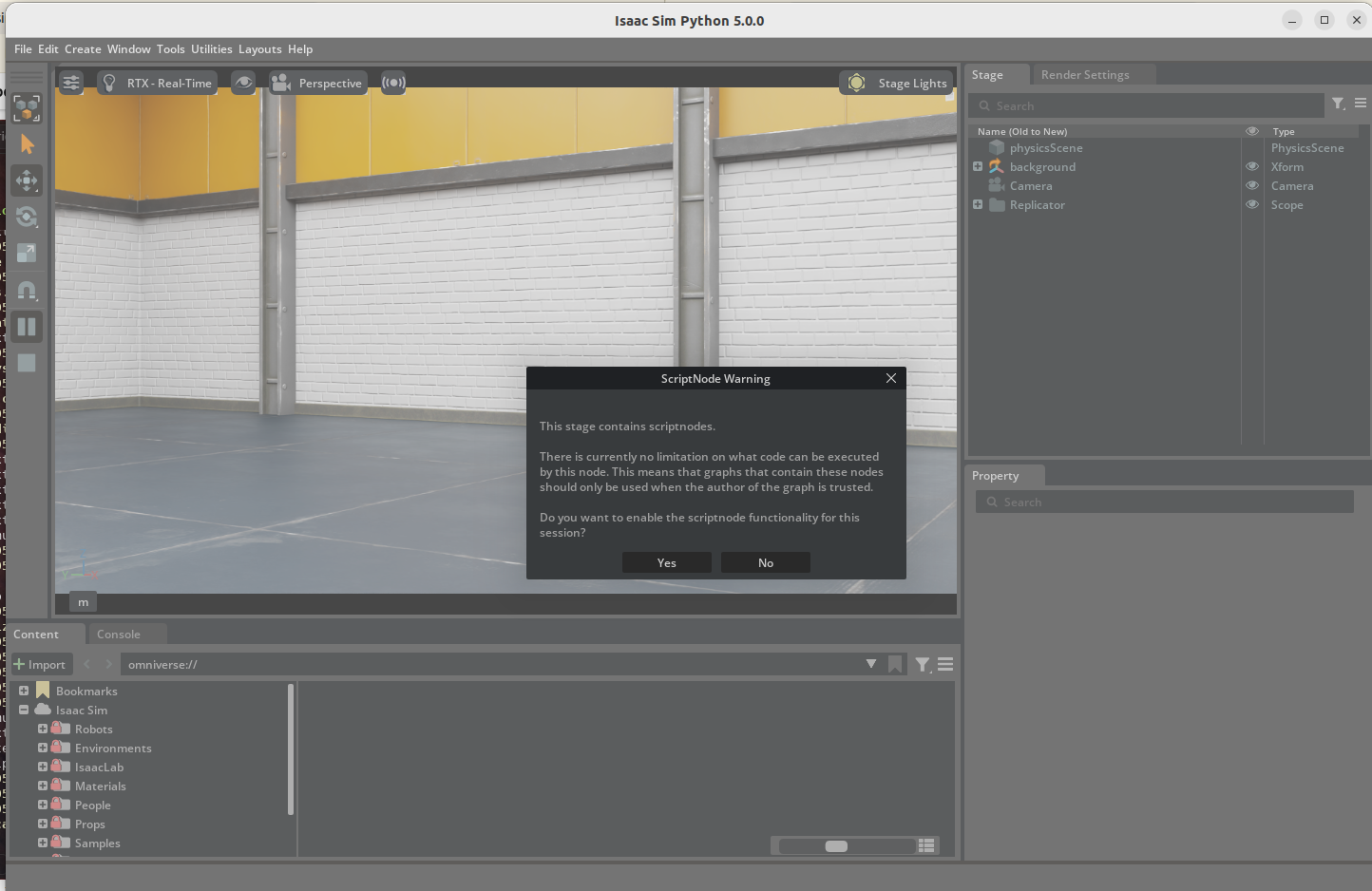Expand the Bookmarks tree node
1372x891 pixels.
pyautogui.click(x=24, y=691)
